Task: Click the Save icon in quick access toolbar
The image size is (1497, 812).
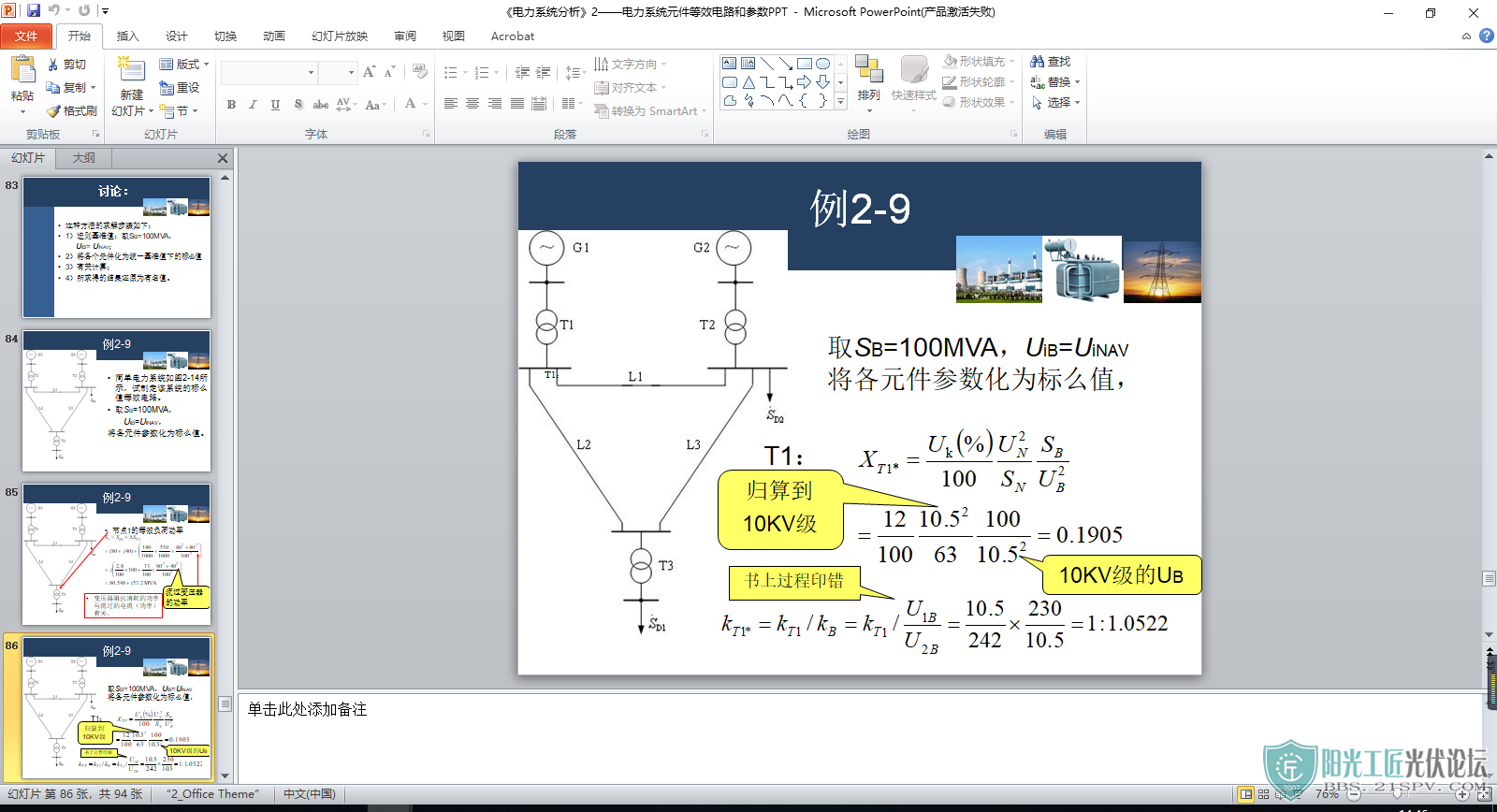Action: point(34,11)
